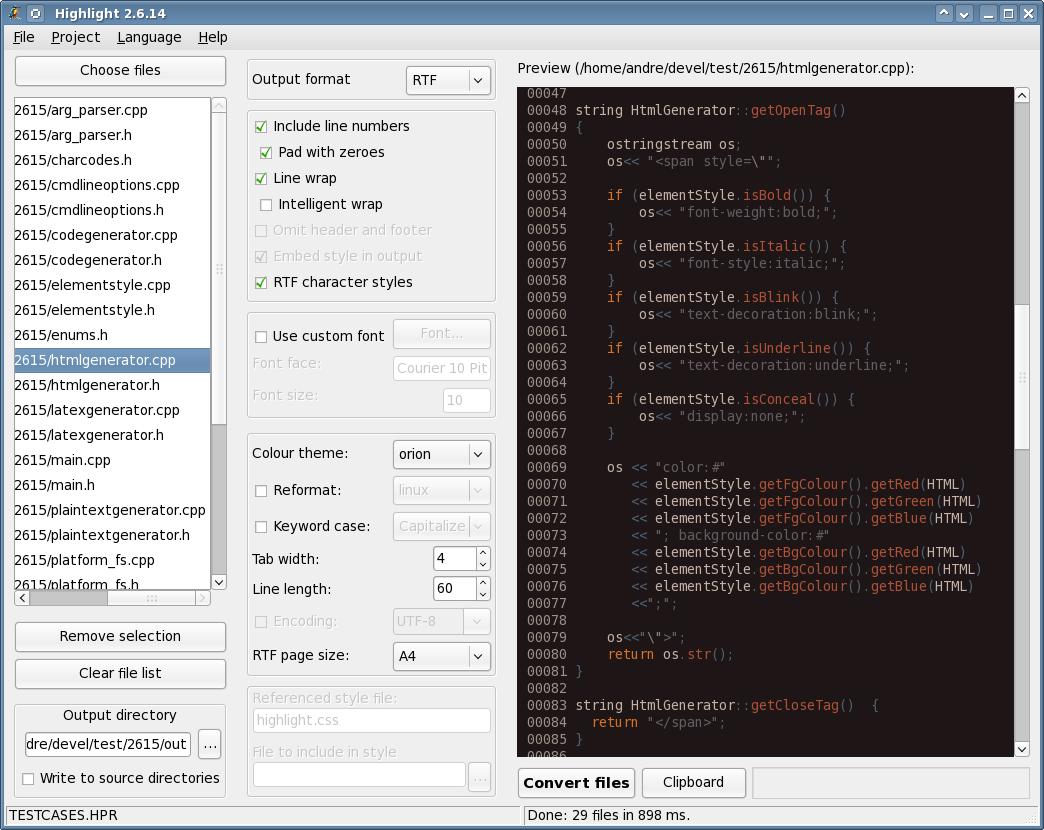Click preview scroll-down arrow
The width and height of the screenshot is (1044, 830).
[x=1022, y=749]
